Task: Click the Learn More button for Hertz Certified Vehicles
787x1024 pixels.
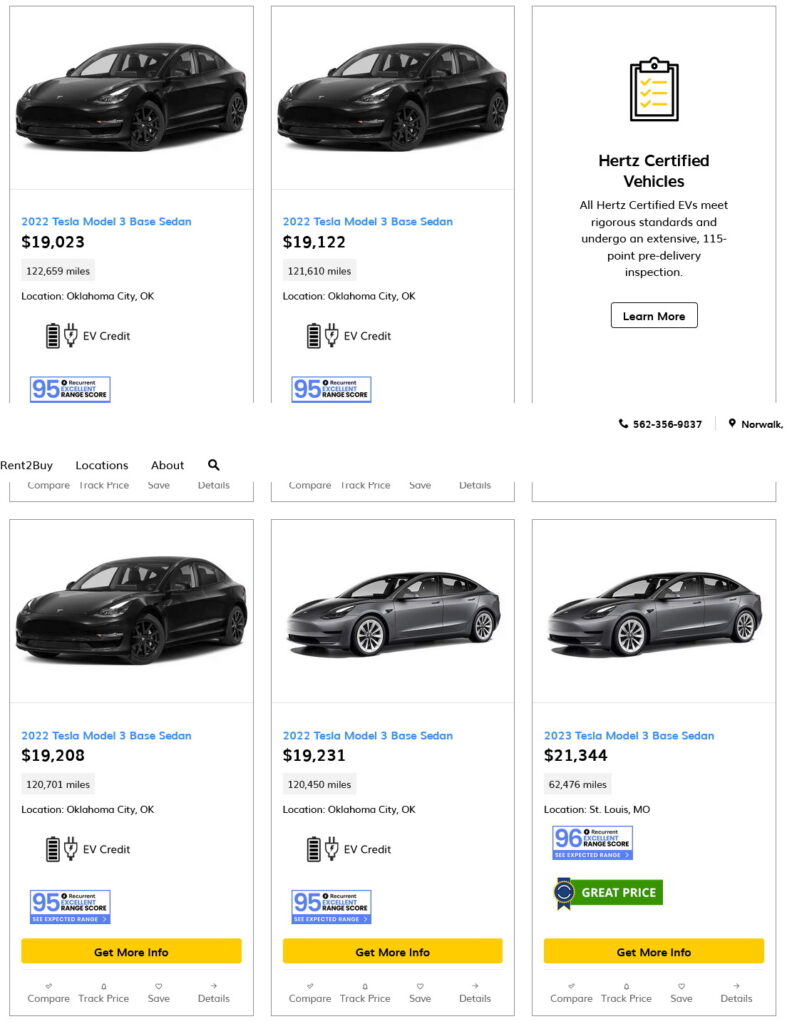Action: click(x=654, y=315)
